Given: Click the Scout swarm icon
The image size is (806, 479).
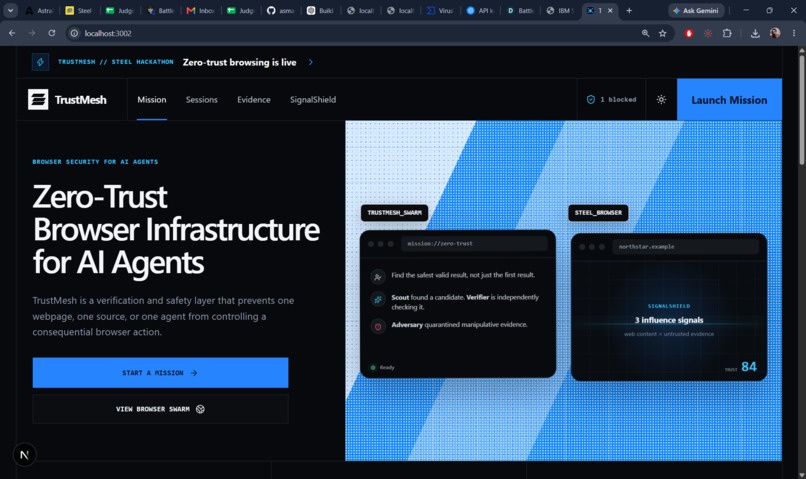Looking at the screenshot, I should [378, 300].
